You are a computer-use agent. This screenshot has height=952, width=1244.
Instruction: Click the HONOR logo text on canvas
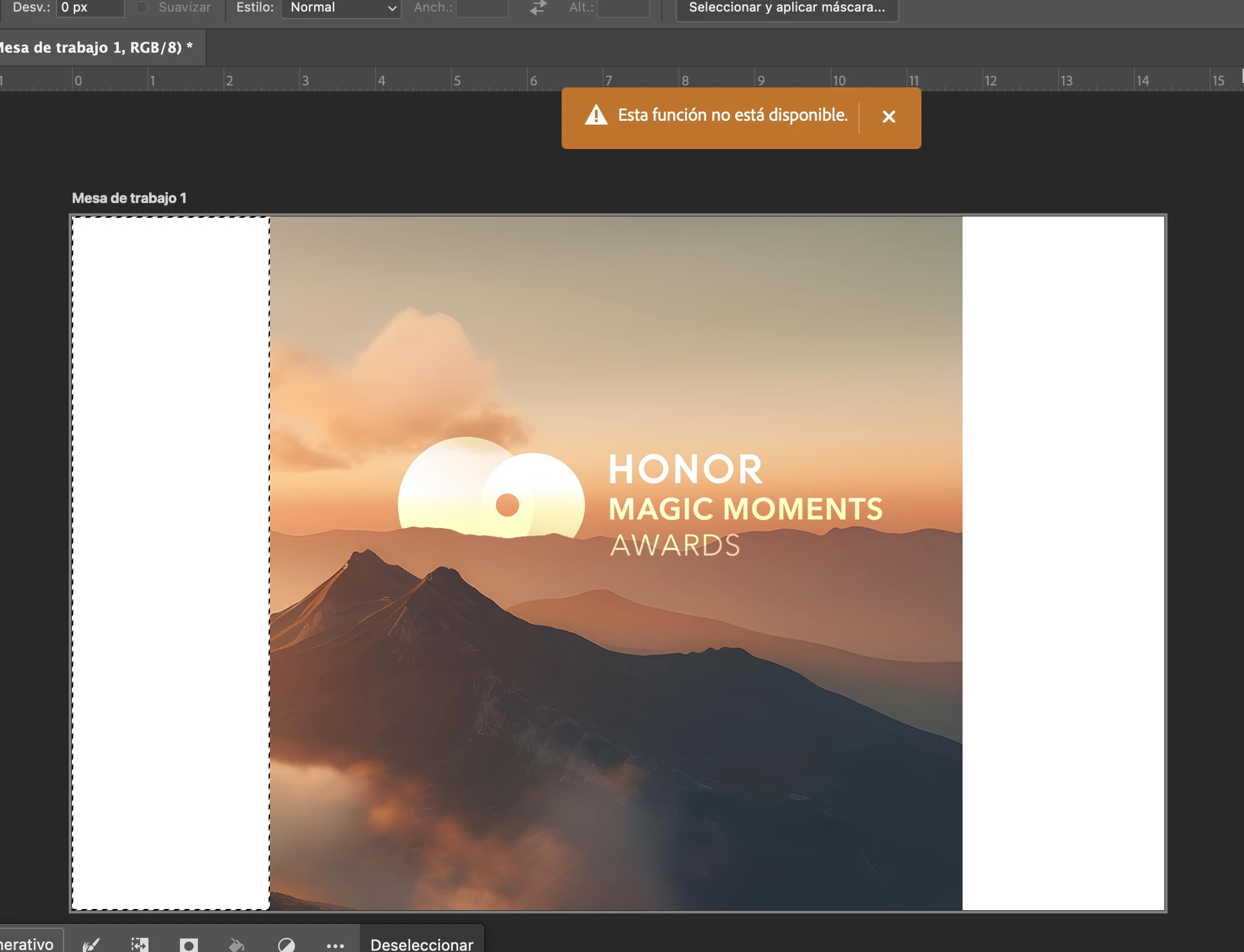coord(685,469)
